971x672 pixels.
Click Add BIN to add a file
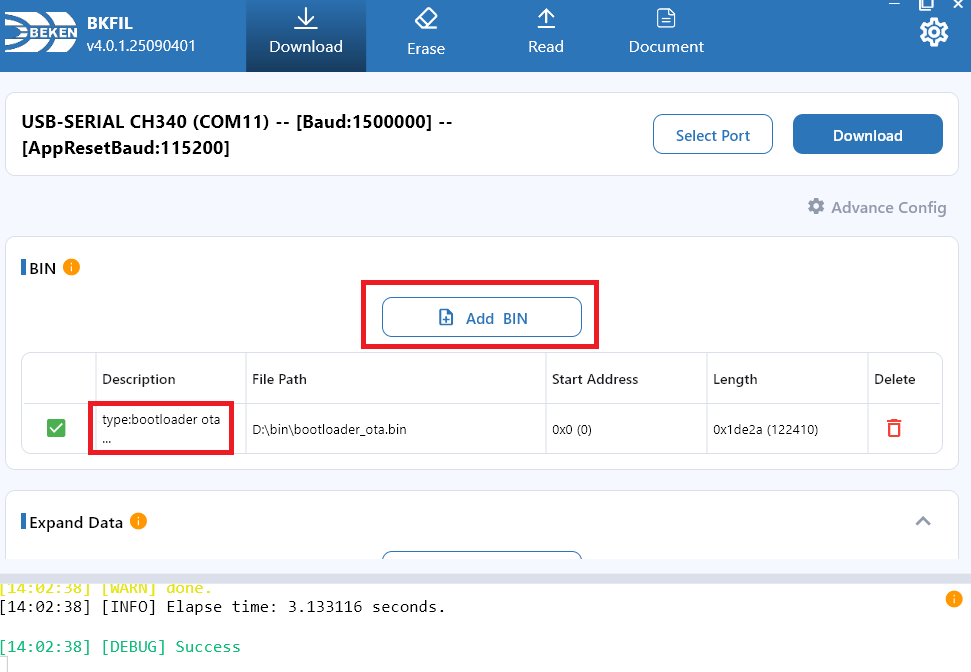(482, 317)
